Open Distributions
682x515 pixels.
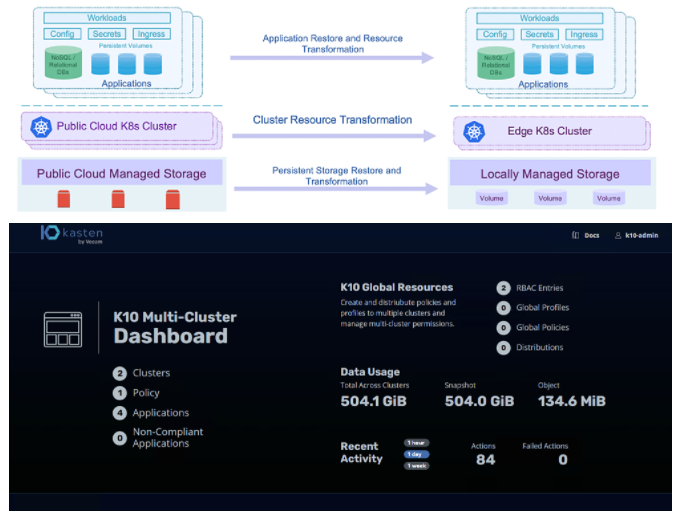coord(539,348)
